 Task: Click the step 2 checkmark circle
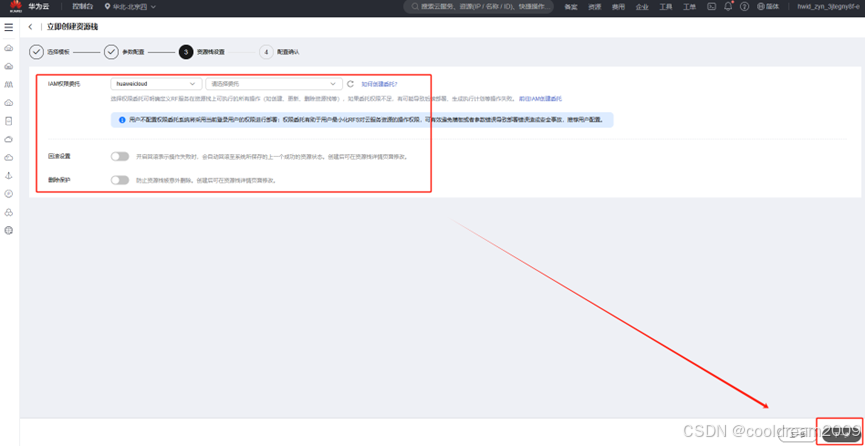[111, 52]
